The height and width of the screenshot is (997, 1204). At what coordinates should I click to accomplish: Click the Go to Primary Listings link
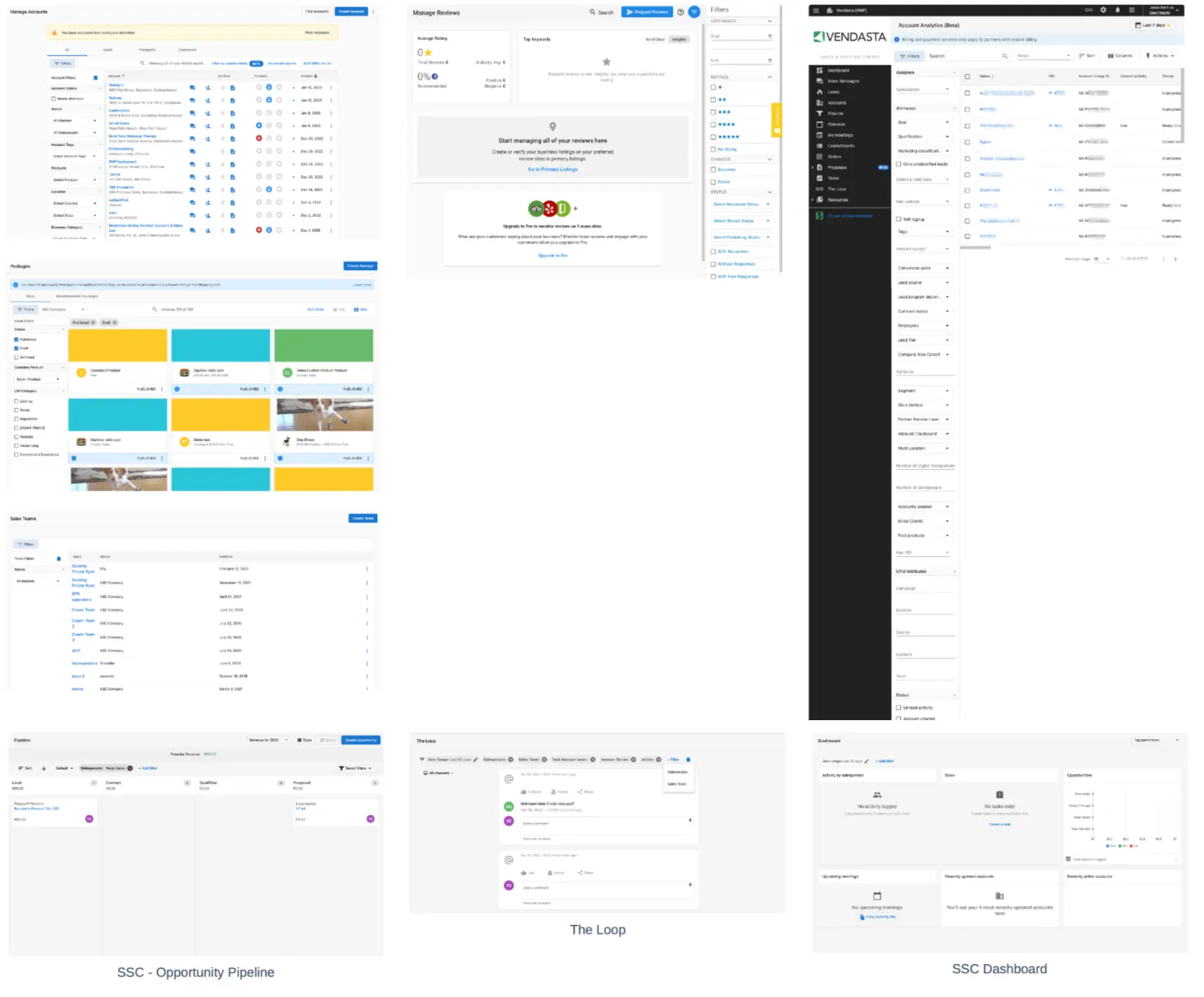(553, 169)
